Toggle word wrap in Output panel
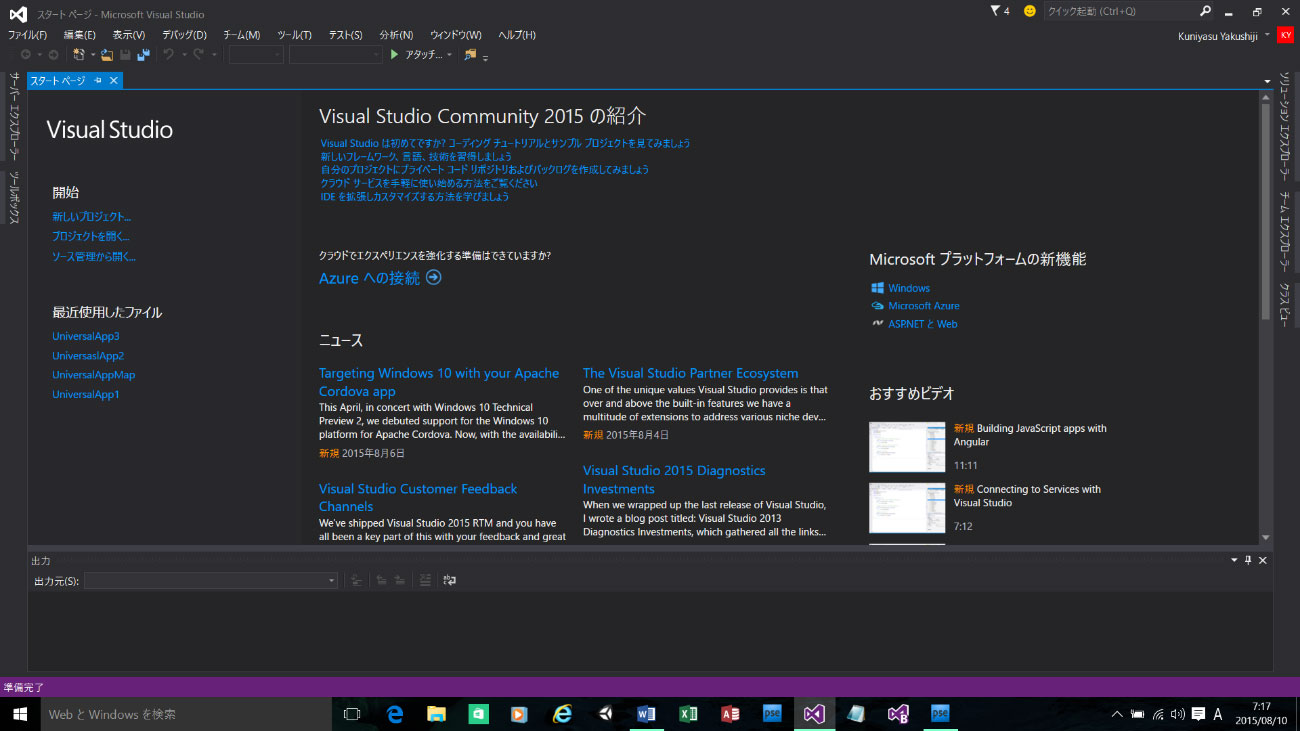This screenshot has width=1300, height=731. (x=450, y=580)
